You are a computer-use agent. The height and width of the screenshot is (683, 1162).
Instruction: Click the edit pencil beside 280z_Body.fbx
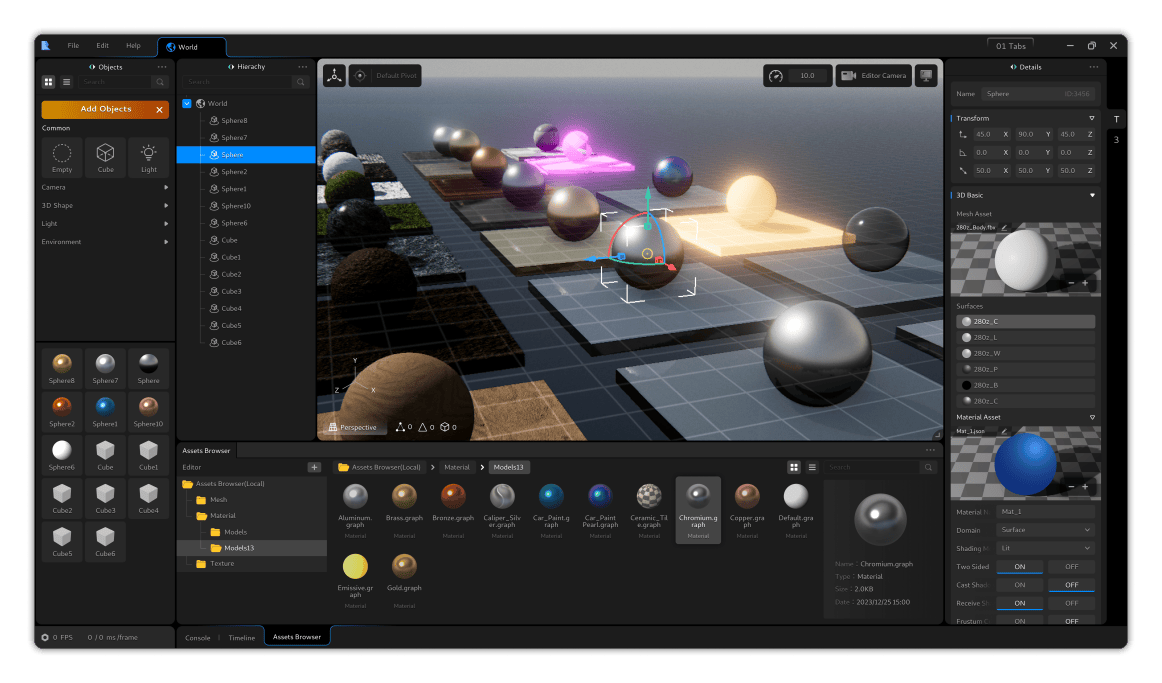tap(1004, 227)
